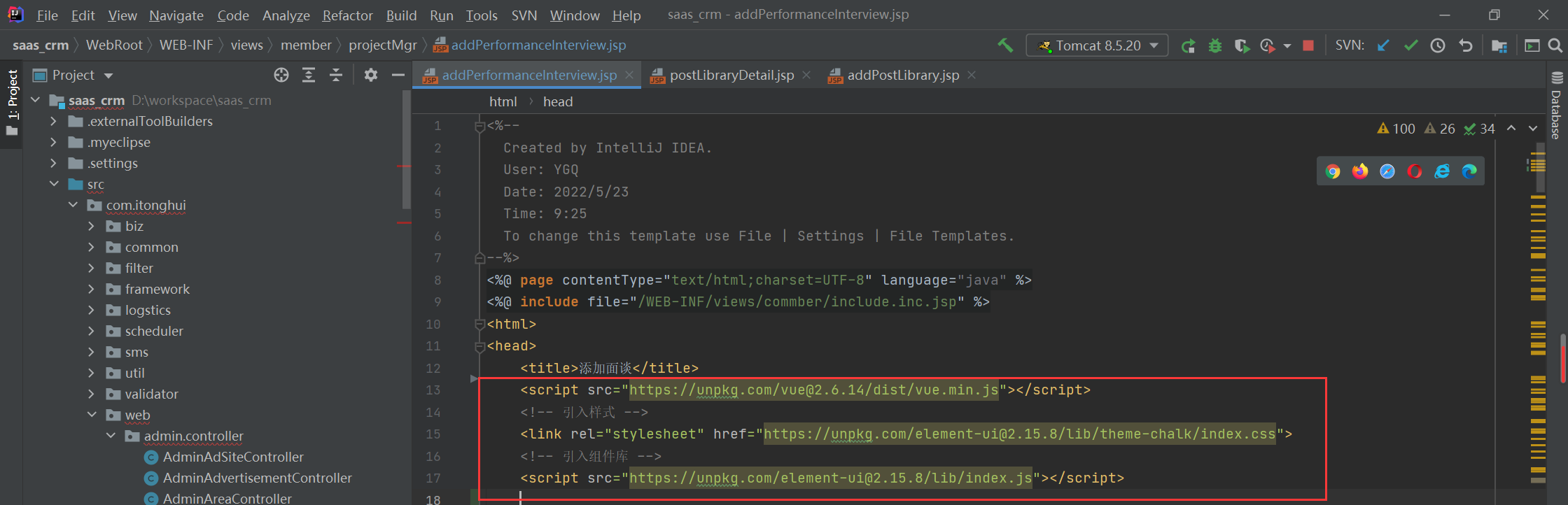Viewport: 1568px width, 505px height.
Task: Open the Database tool window
Action: [x=1557, y=106]
